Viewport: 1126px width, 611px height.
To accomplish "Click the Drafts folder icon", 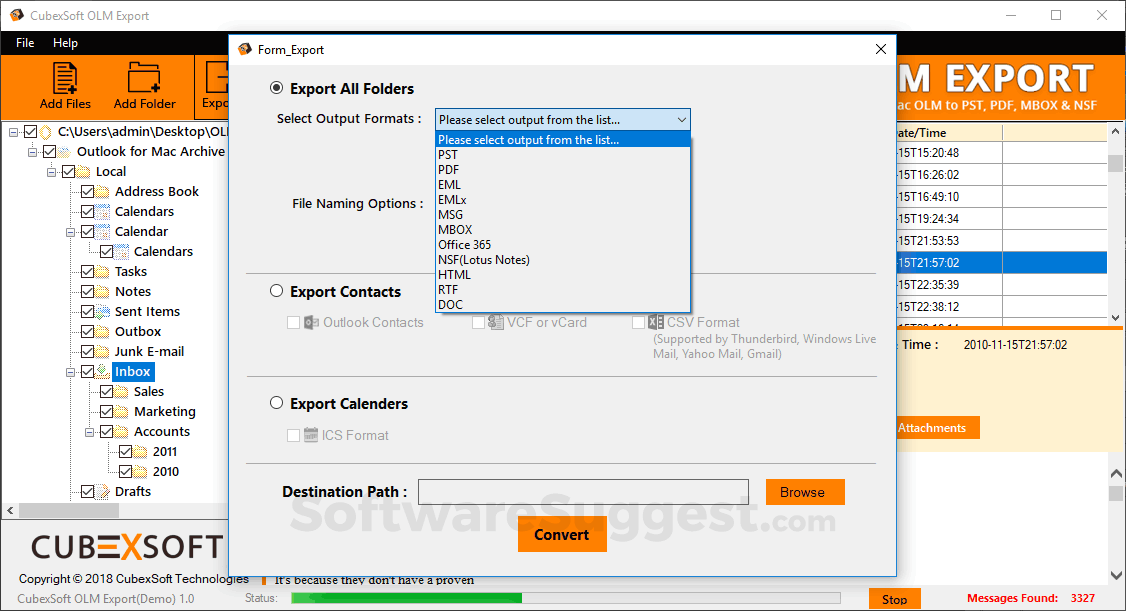I will pyautogui.click(x=103, y=492).
